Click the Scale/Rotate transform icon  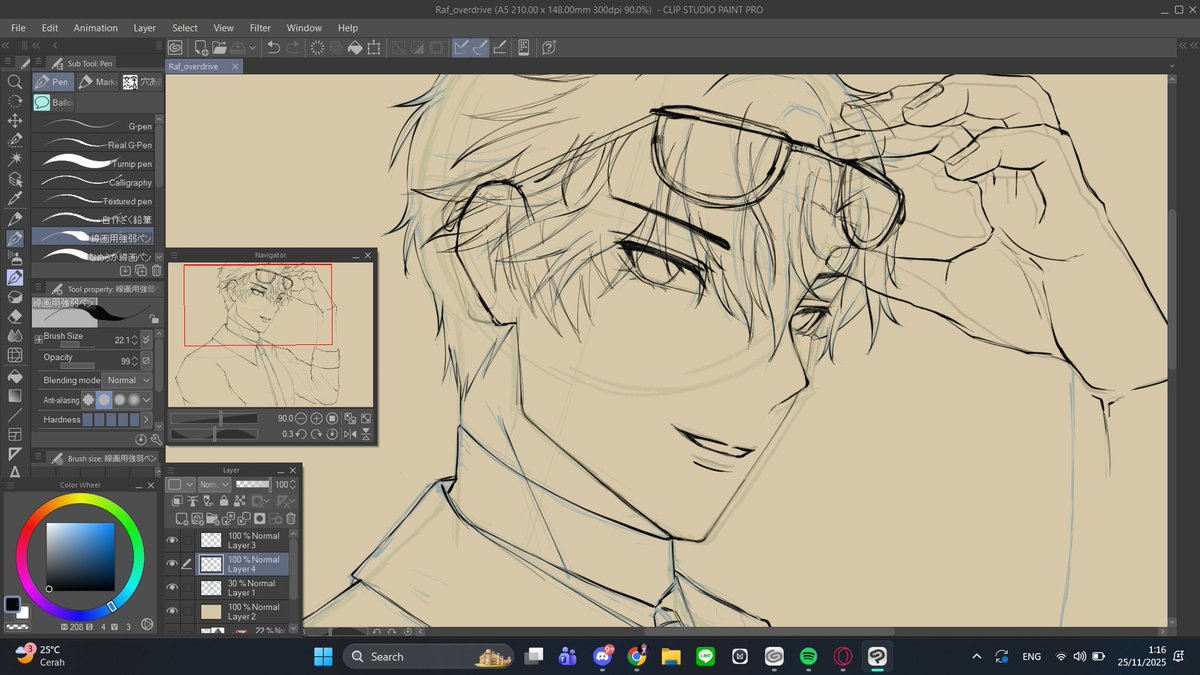click(x=373, y=47)
